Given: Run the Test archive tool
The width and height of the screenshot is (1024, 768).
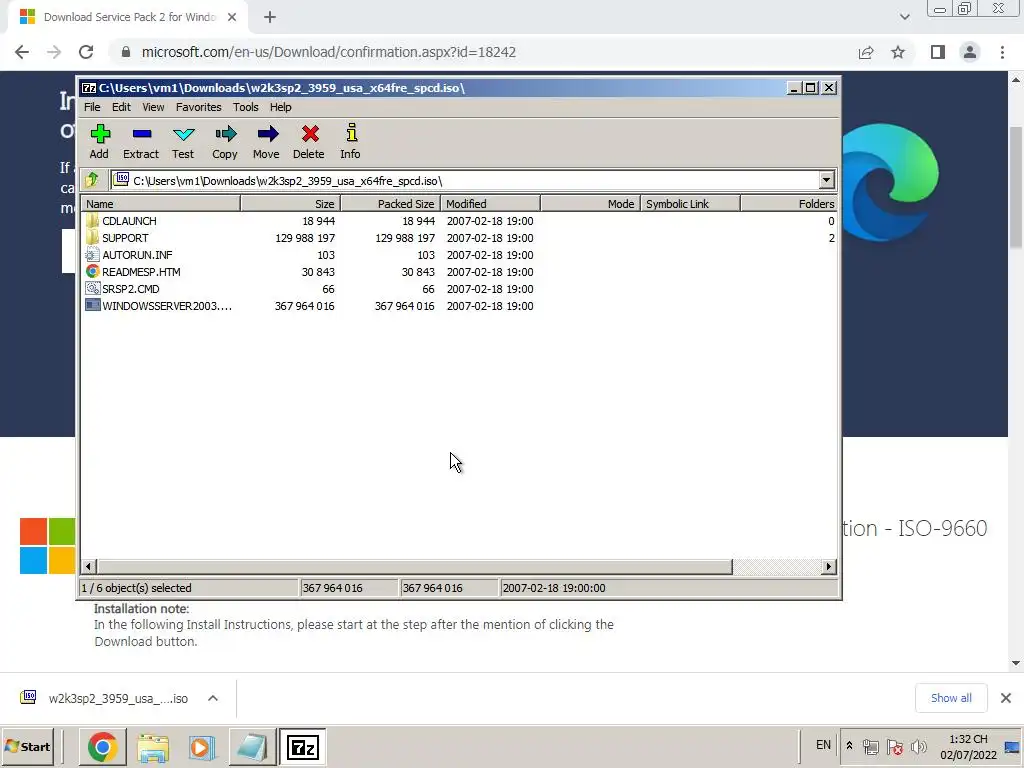Looking at the screenshot, I should (x=183, y=141).
